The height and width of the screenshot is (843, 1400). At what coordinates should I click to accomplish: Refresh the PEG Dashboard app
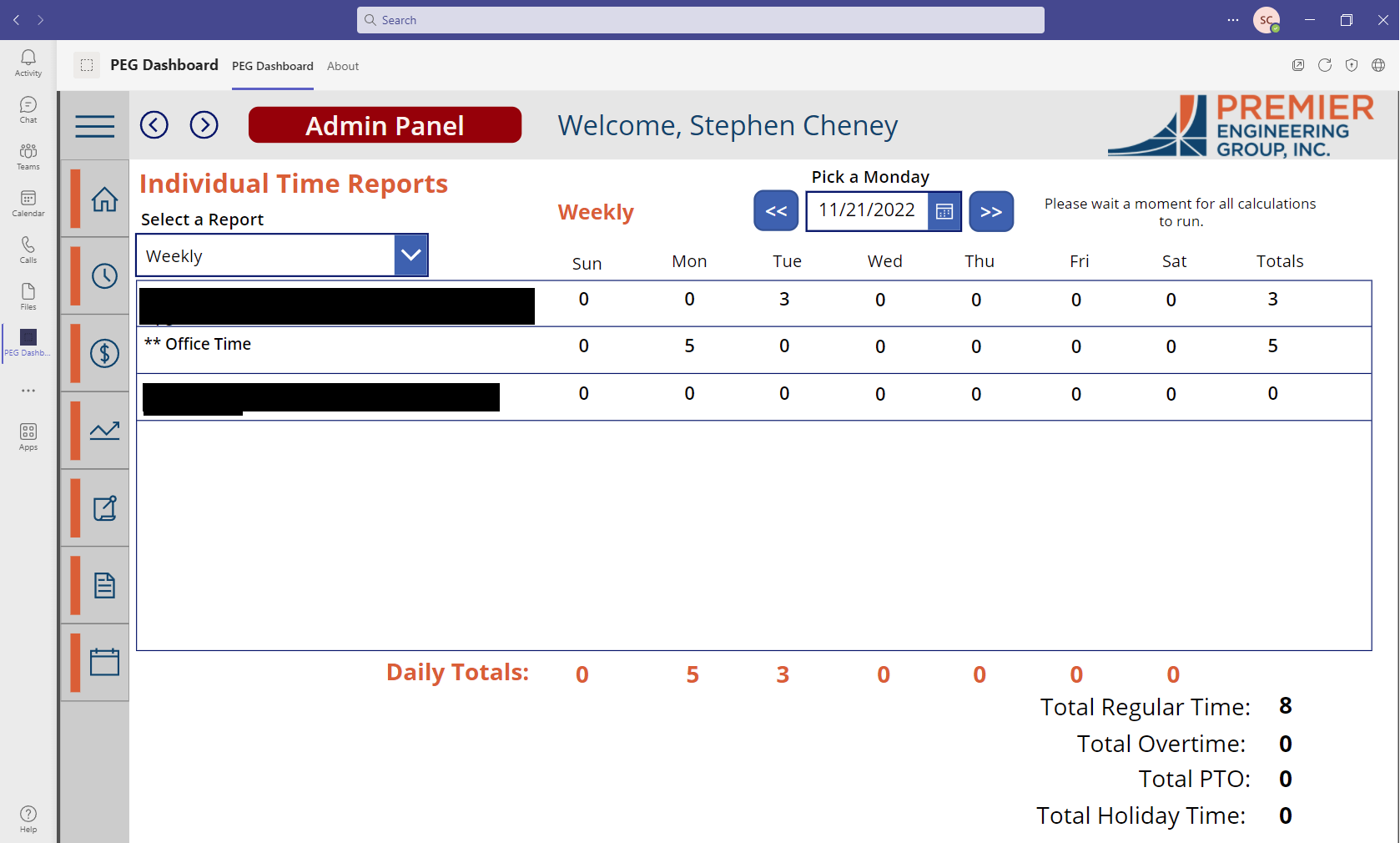point(1325,65)
